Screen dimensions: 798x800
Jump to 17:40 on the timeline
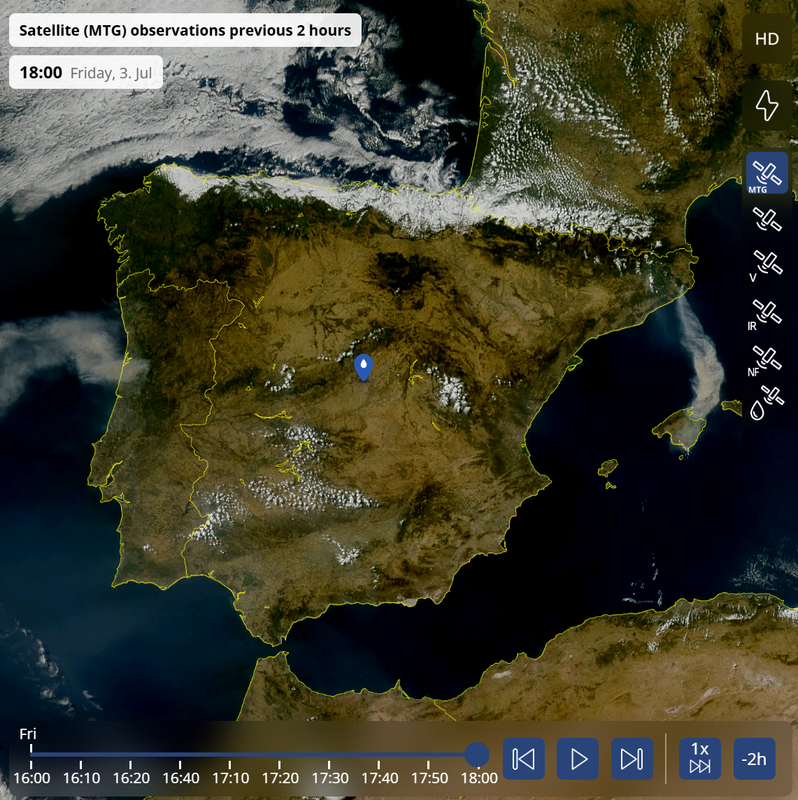380,778
